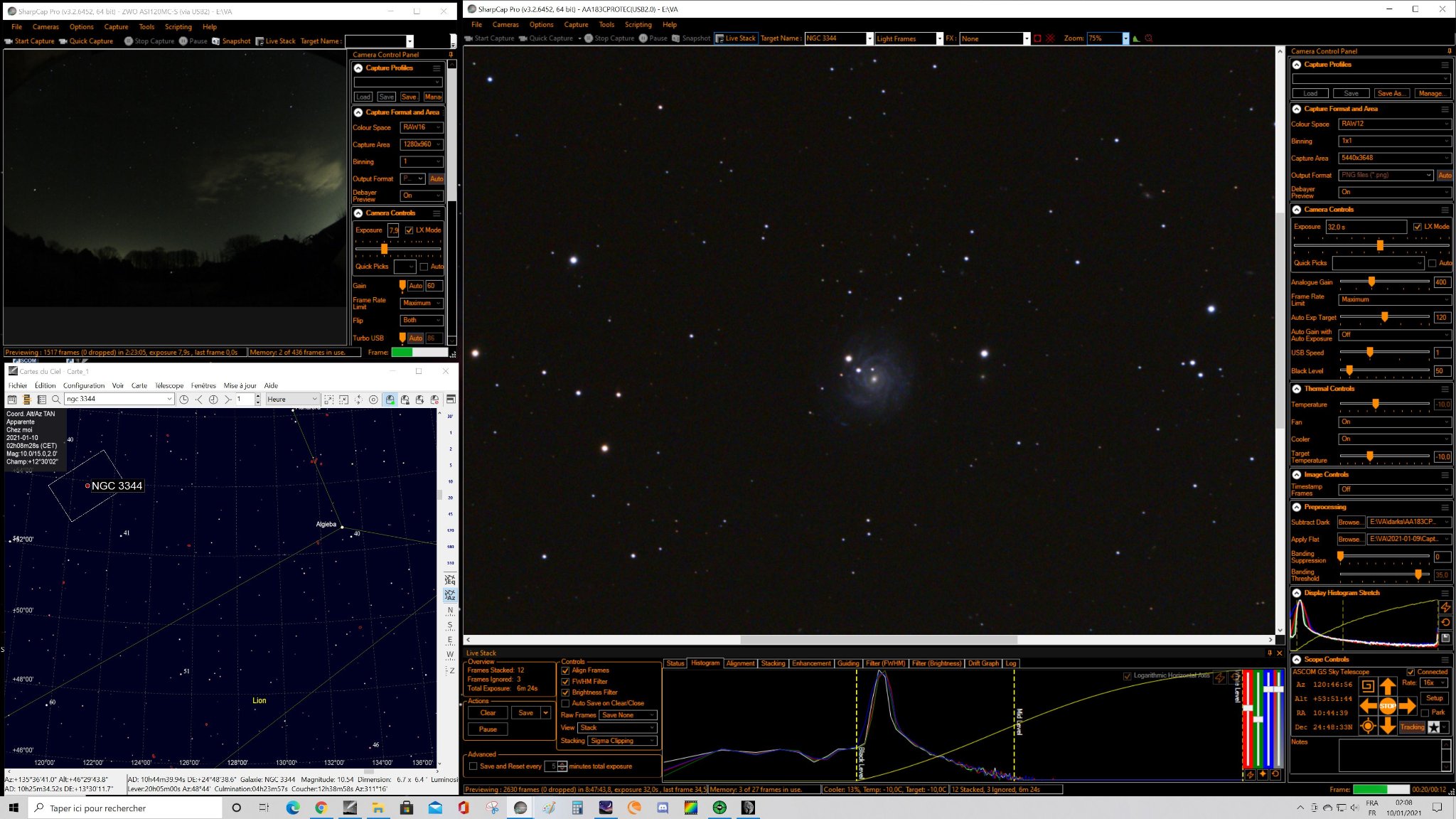The height and width of the screenshot is (819, 1456).
Task: Pause the live stack in the Actions group
Action: click(488, 729)
